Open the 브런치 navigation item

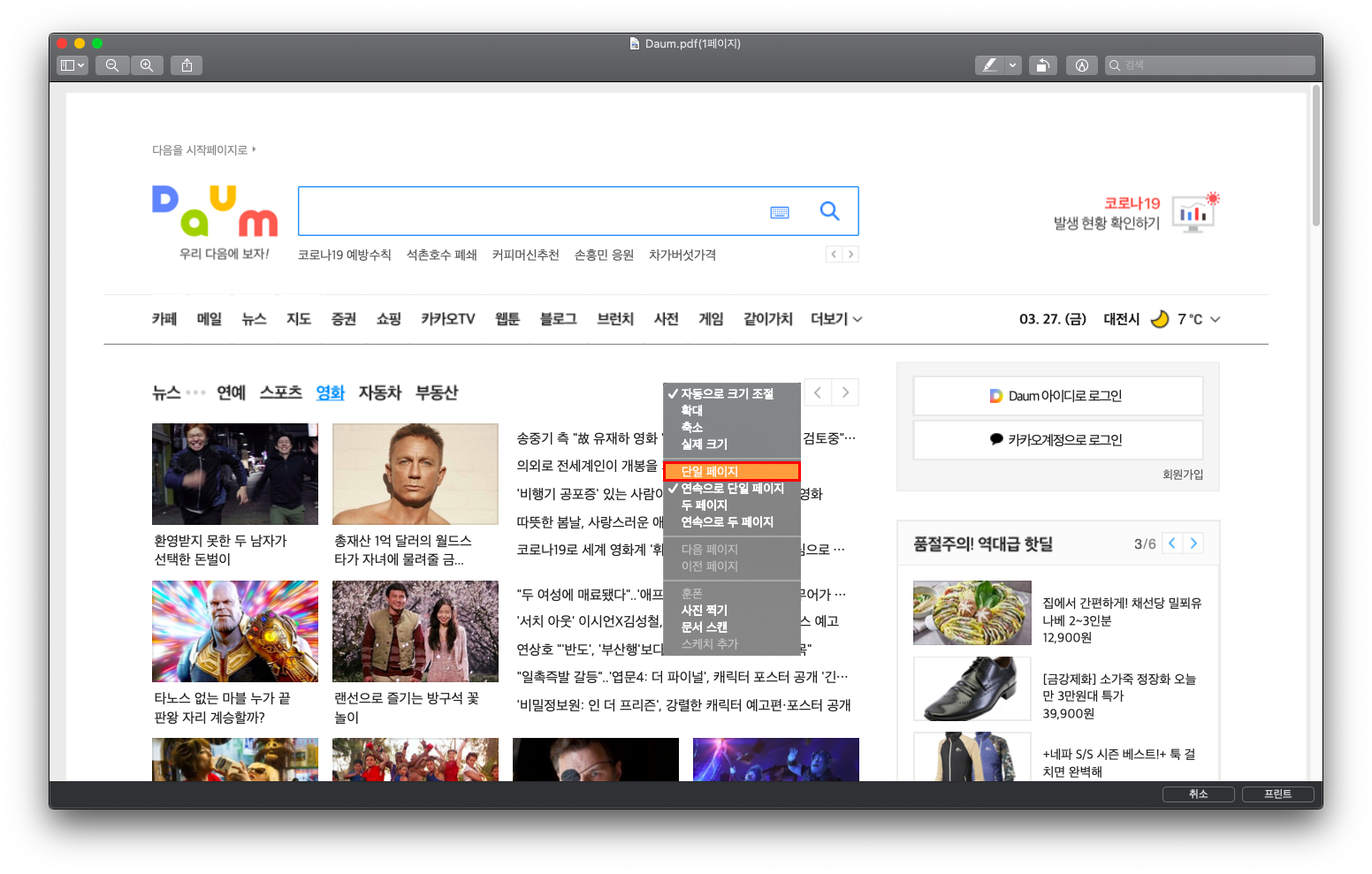[615, 319]
